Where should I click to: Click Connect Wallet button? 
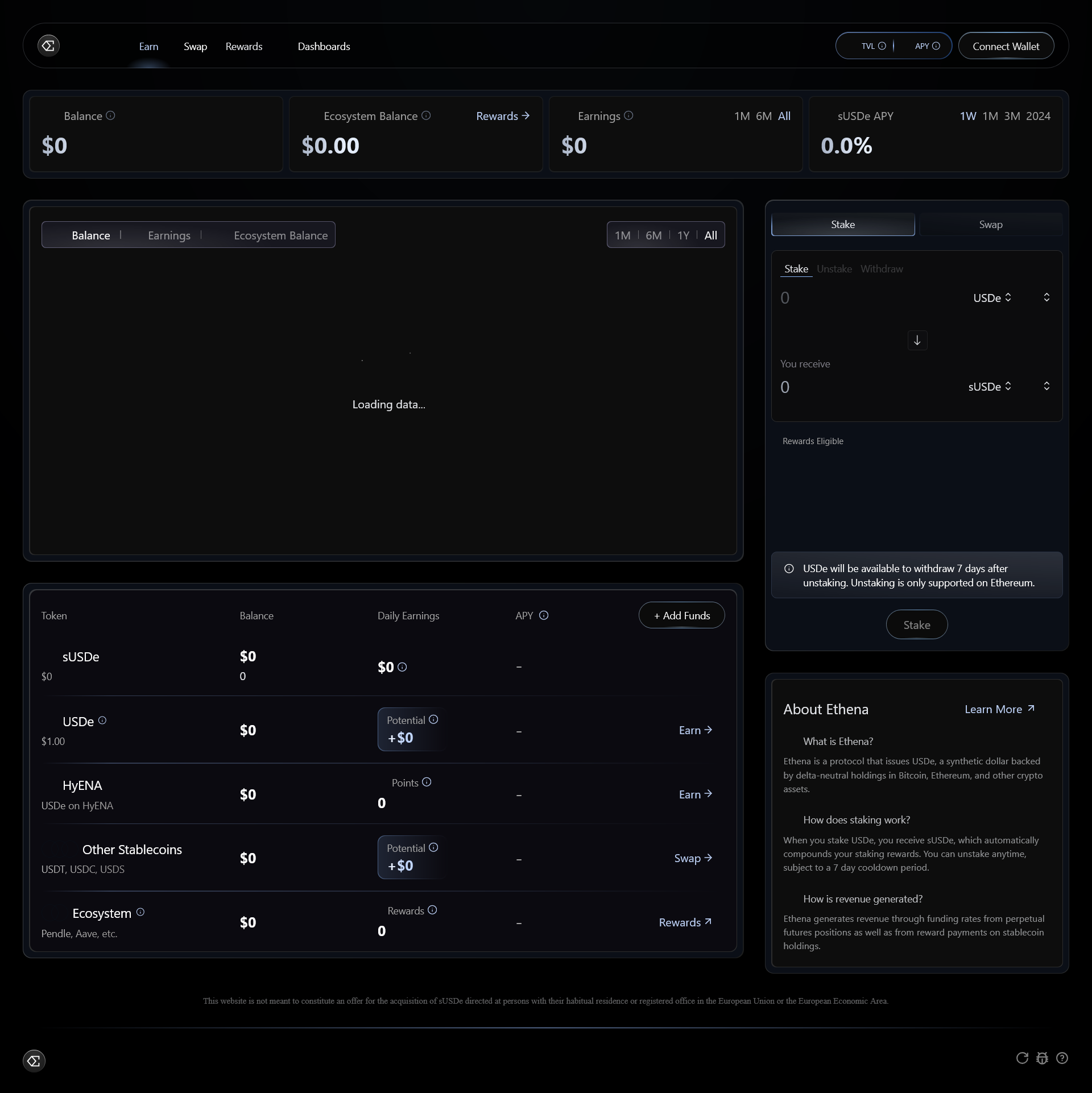click(x=1006, y=47)
